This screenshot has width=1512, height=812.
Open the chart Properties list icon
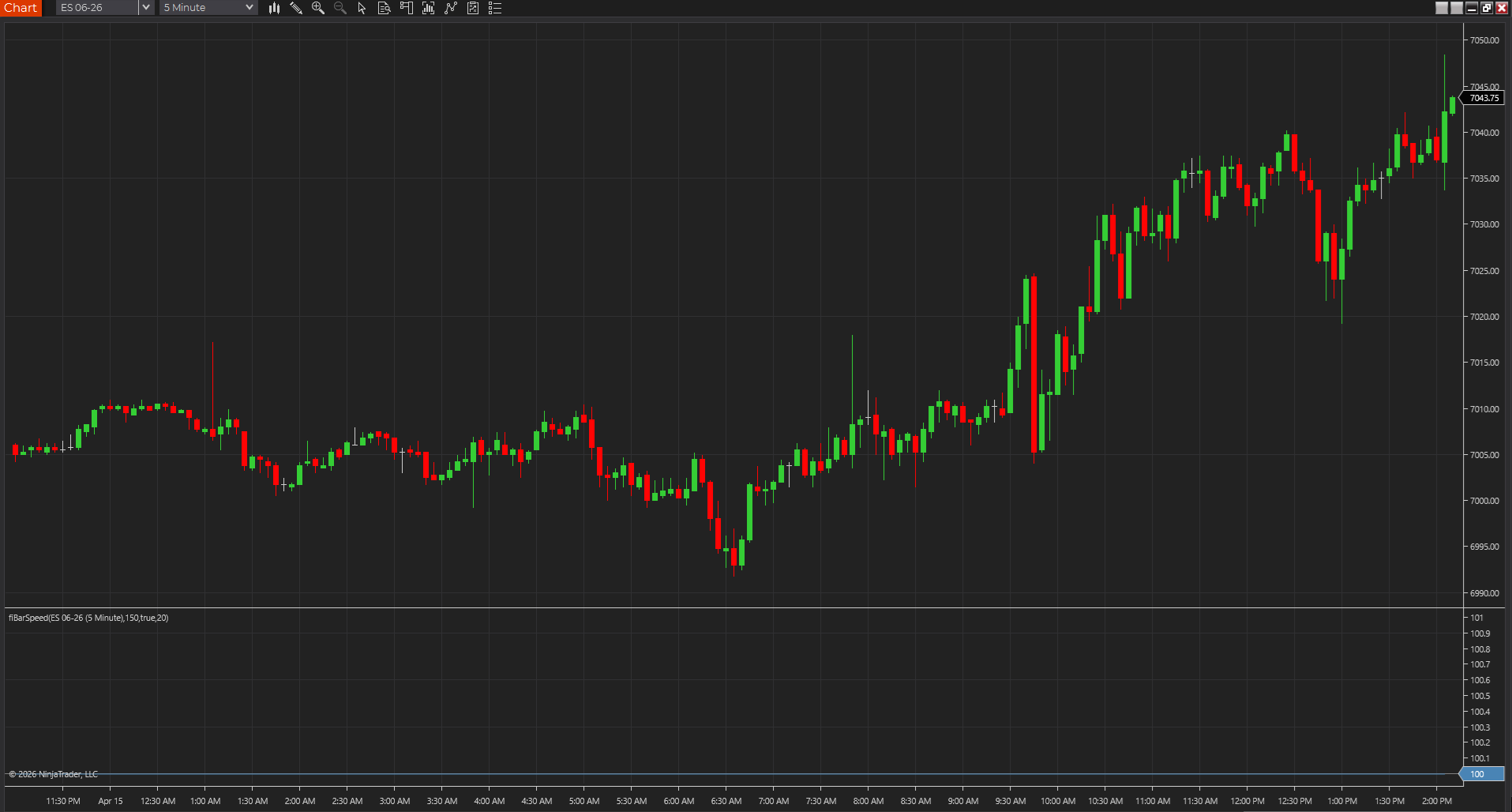coord(495,8)
